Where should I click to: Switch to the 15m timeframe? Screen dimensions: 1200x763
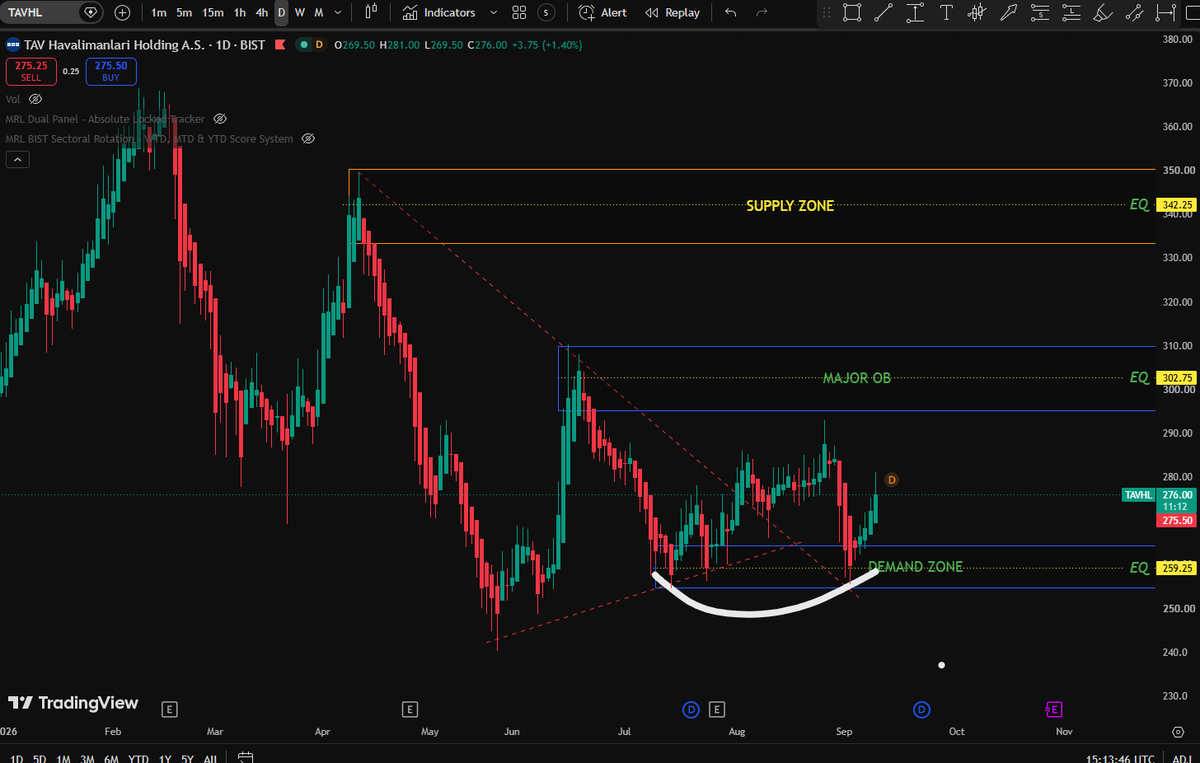pos(212,13)
